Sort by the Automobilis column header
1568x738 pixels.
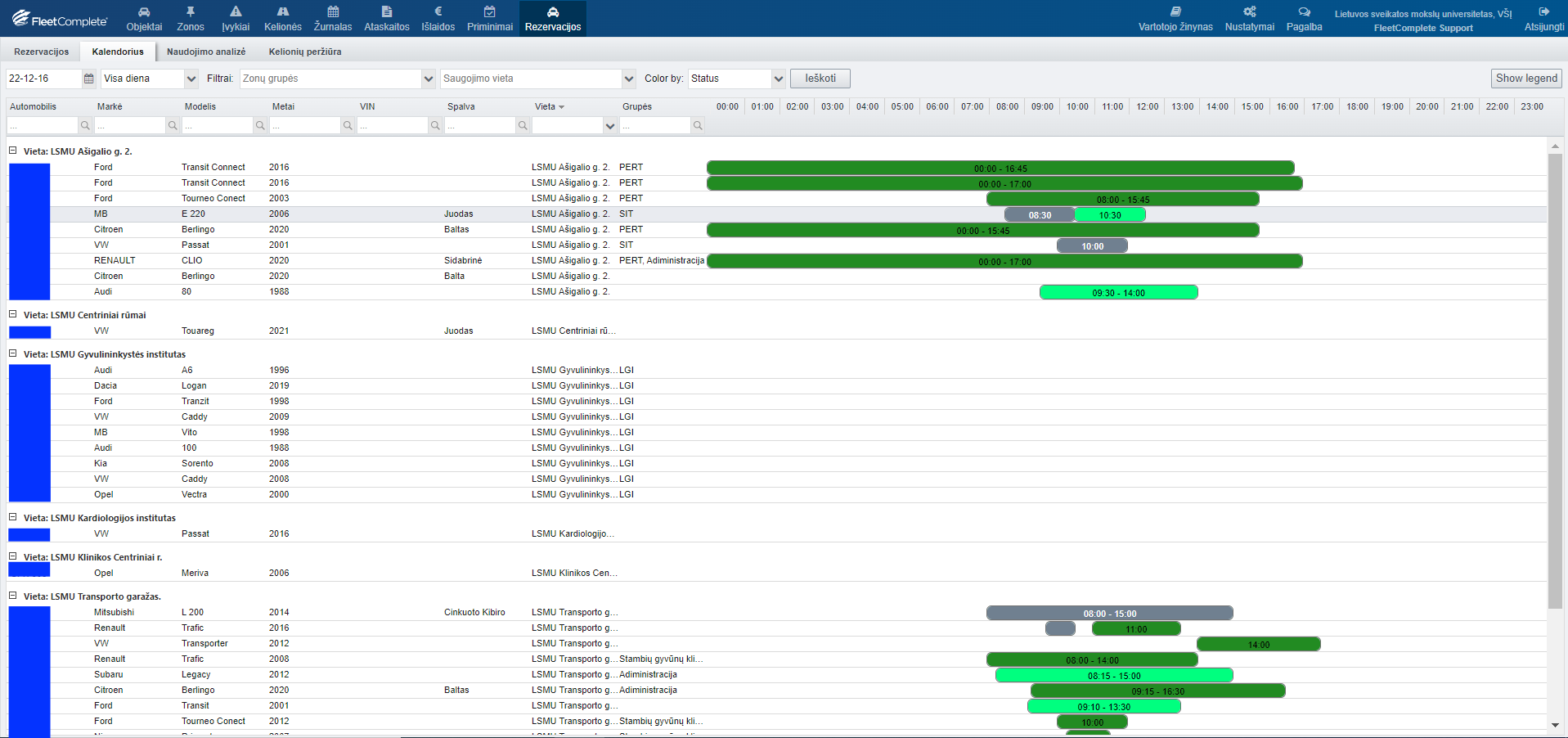[x=34, y=106]
